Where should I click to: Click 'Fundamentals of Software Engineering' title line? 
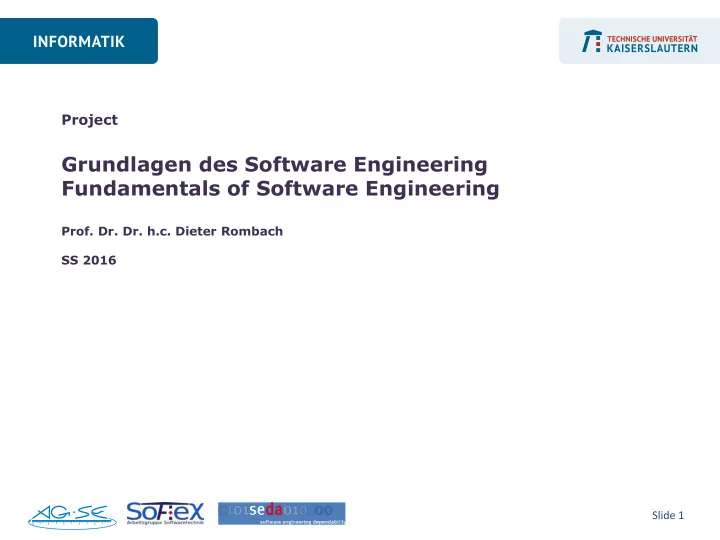click(281, 189)
